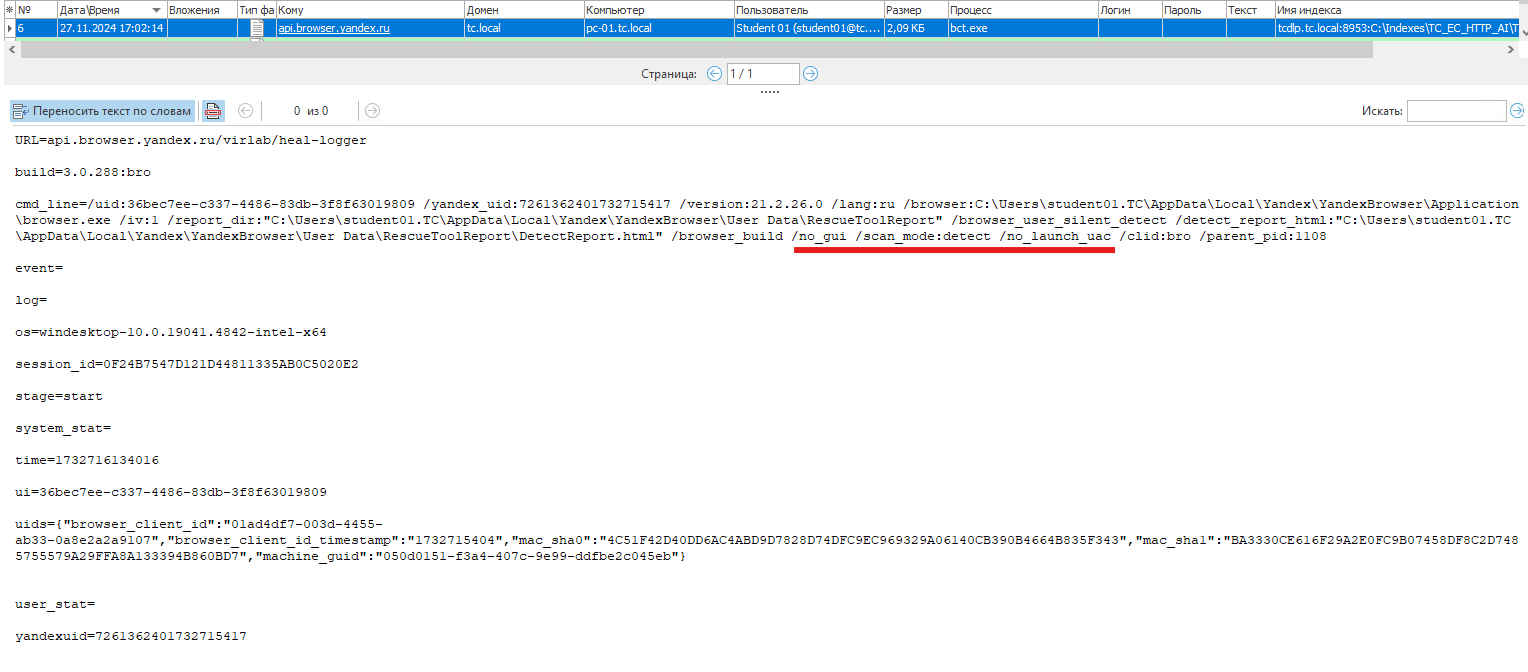1528x672 pixels.
Task: Click the page number field showing 1 / 1
Action: [x=763, y=73]
